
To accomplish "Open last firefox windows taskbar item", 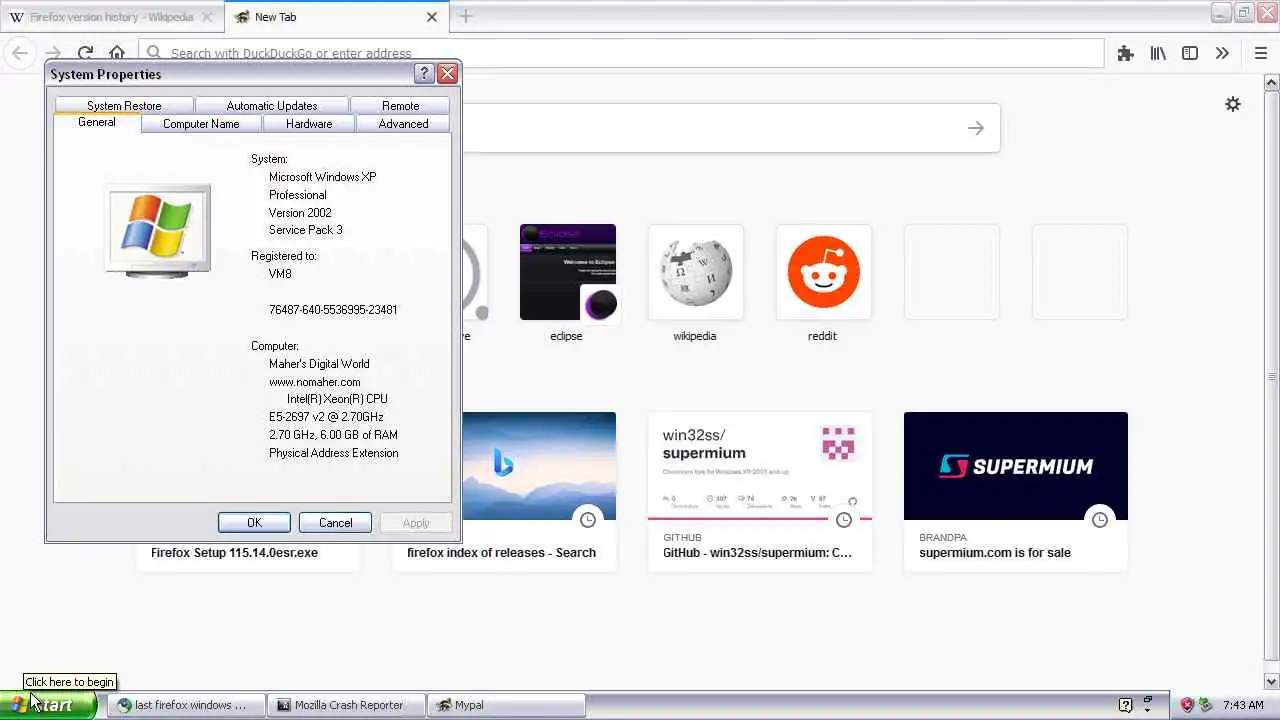I will (187, 705).
